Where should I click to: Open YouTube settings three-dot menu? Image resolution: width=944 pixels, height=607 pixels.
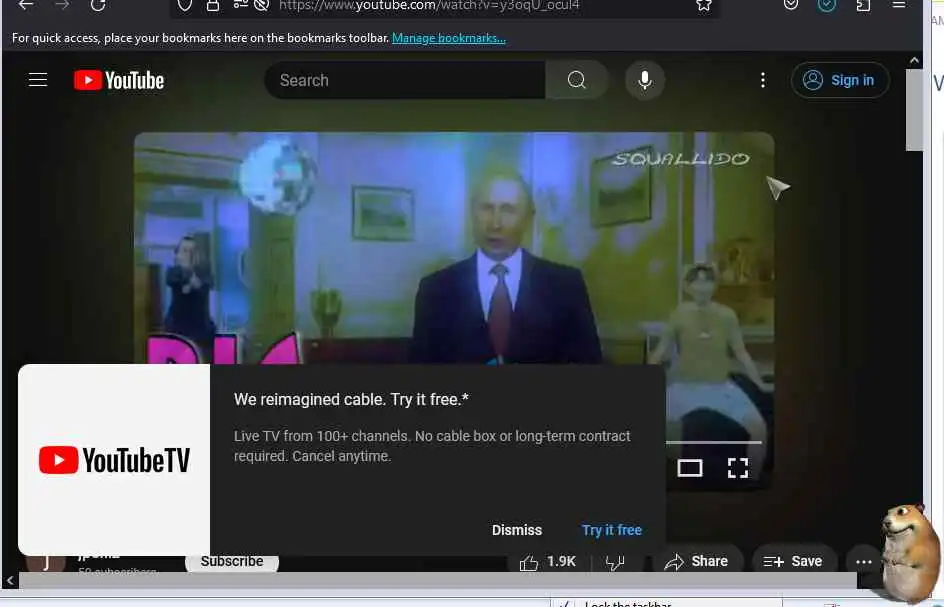763,80
